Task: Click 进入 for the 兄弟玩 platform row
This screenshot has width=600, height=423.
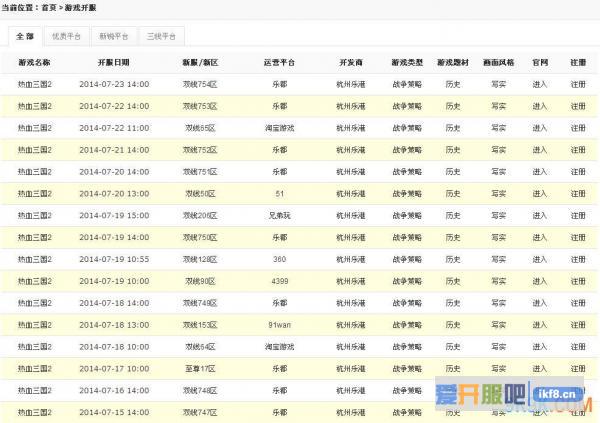Action: tap(540, 216)
